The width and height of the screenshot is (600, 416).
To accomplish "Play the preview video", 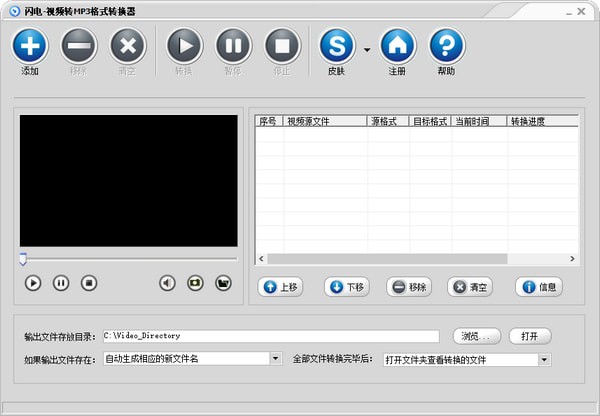I will pyautogui.click(x=33, y=283).
